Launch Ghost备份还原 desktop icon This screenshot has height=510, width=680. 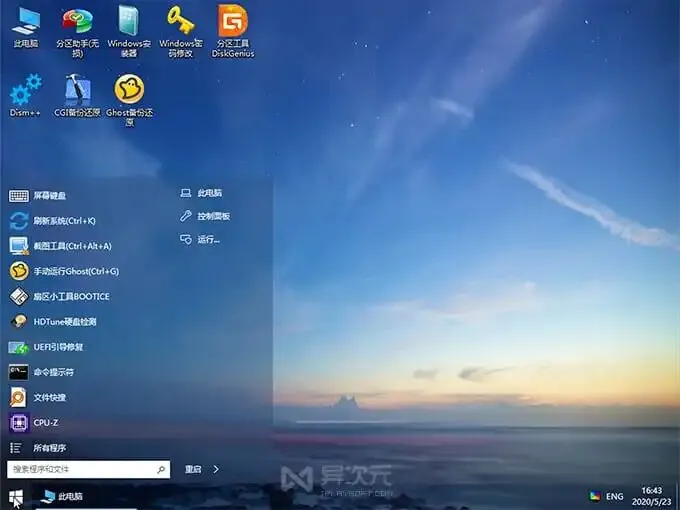point(129,100)
